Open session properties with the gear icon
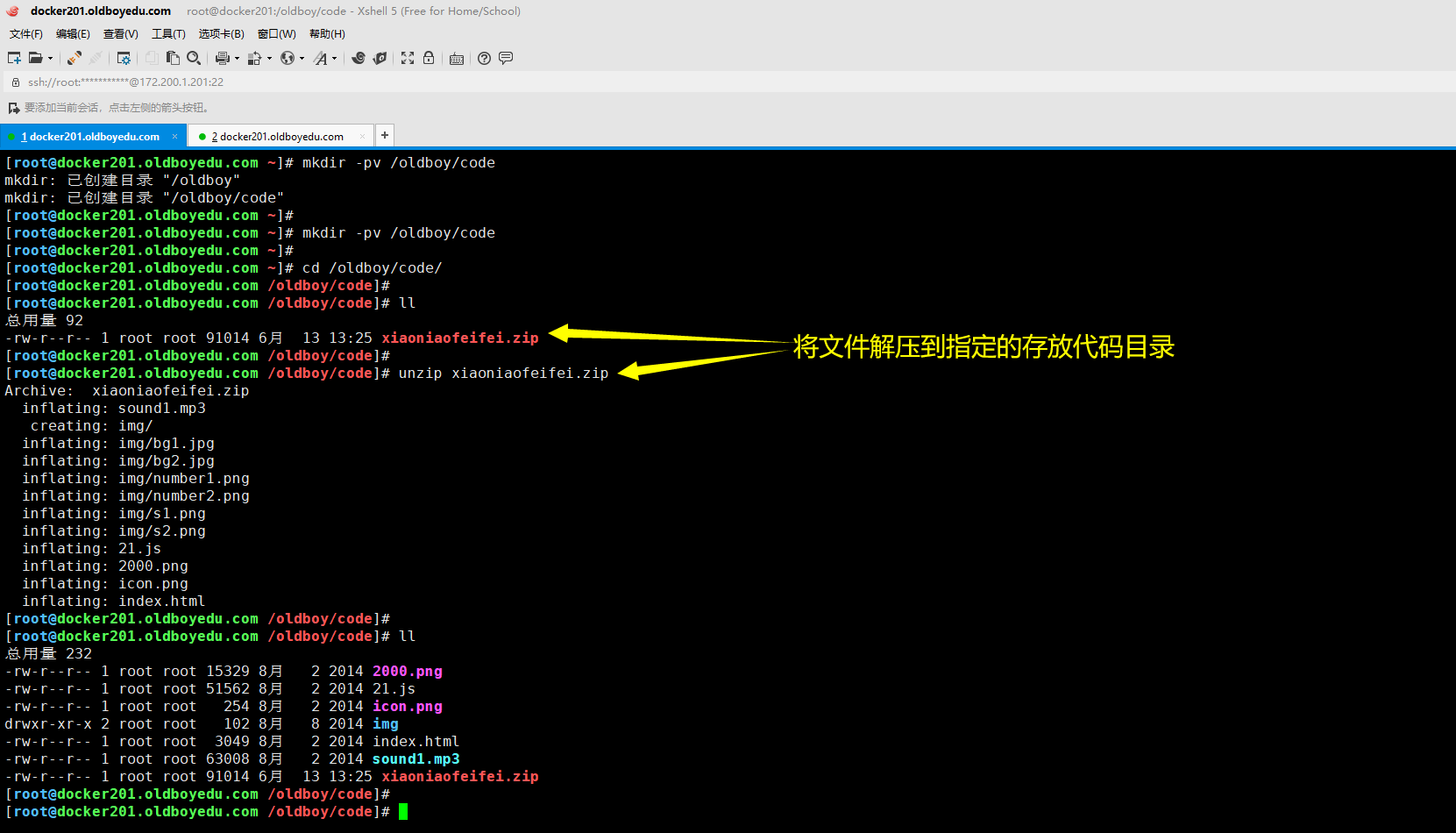Viewport: 1456px width, 833px height. 124,58
